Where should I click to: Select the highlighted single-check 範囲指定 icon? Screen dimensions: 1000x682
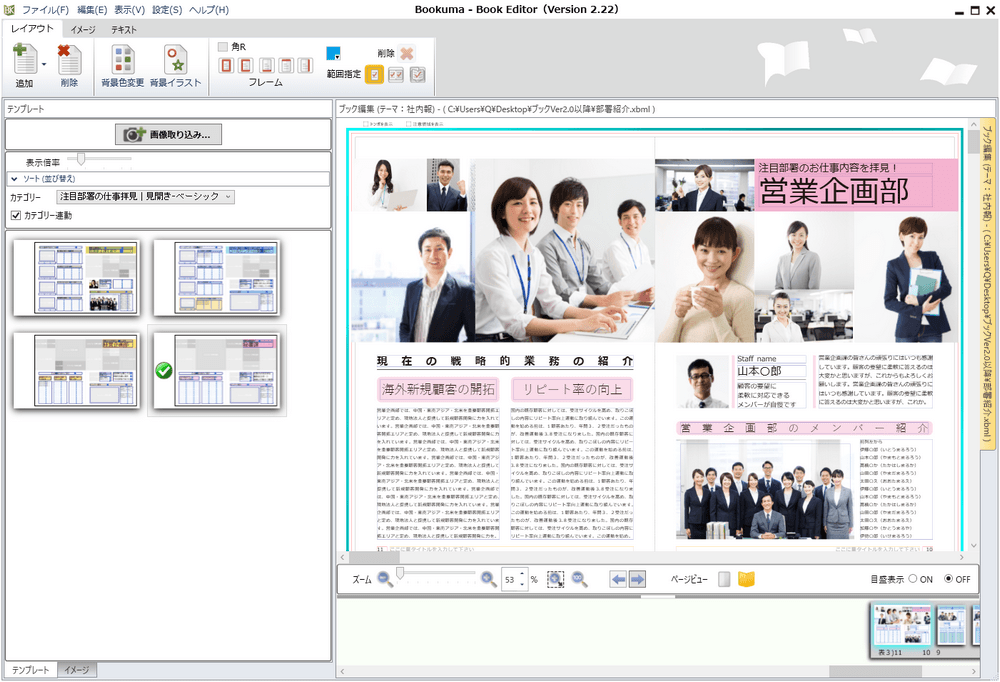click(374, 74)
